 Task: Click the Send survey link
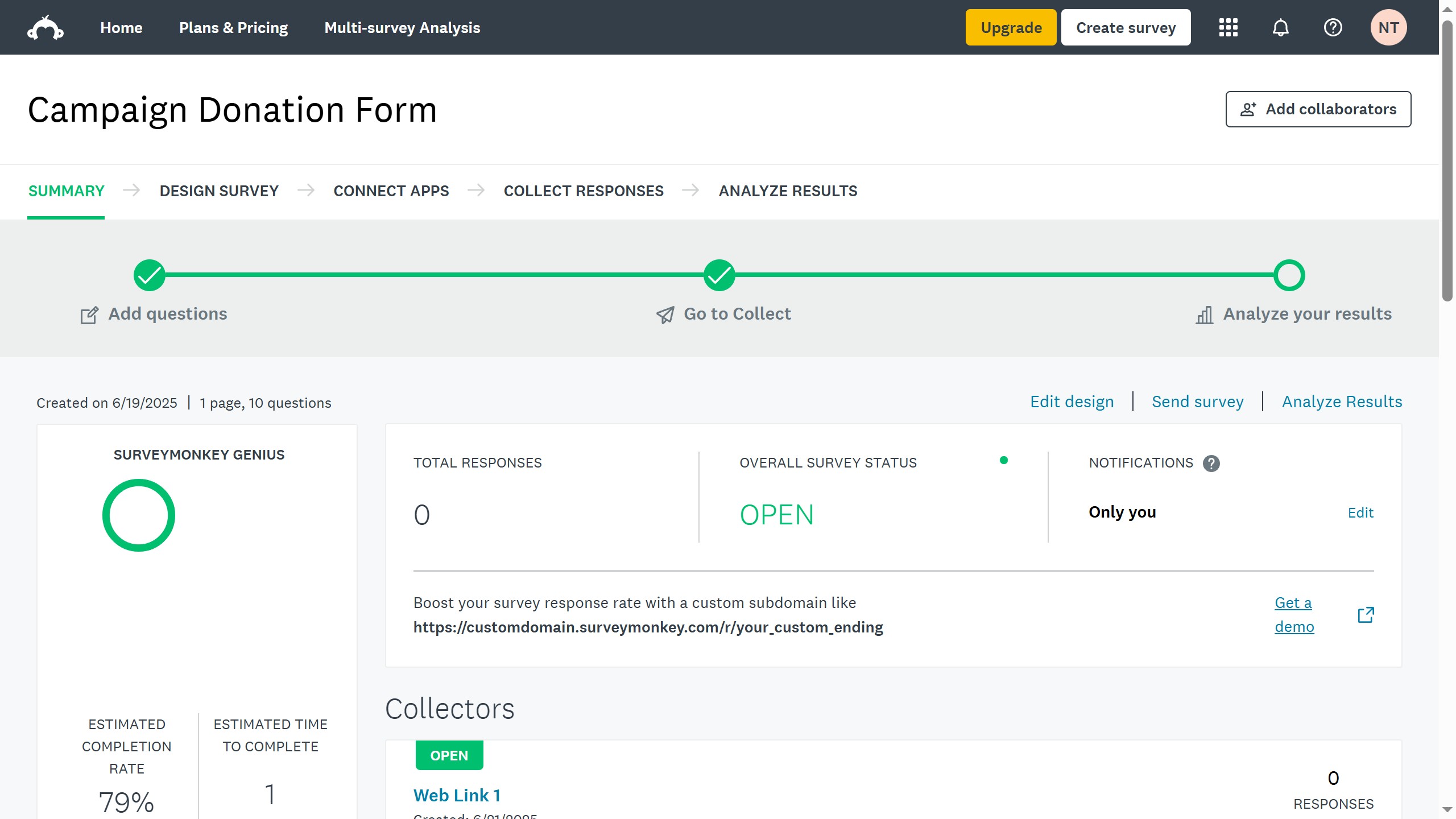point(1197,402)
